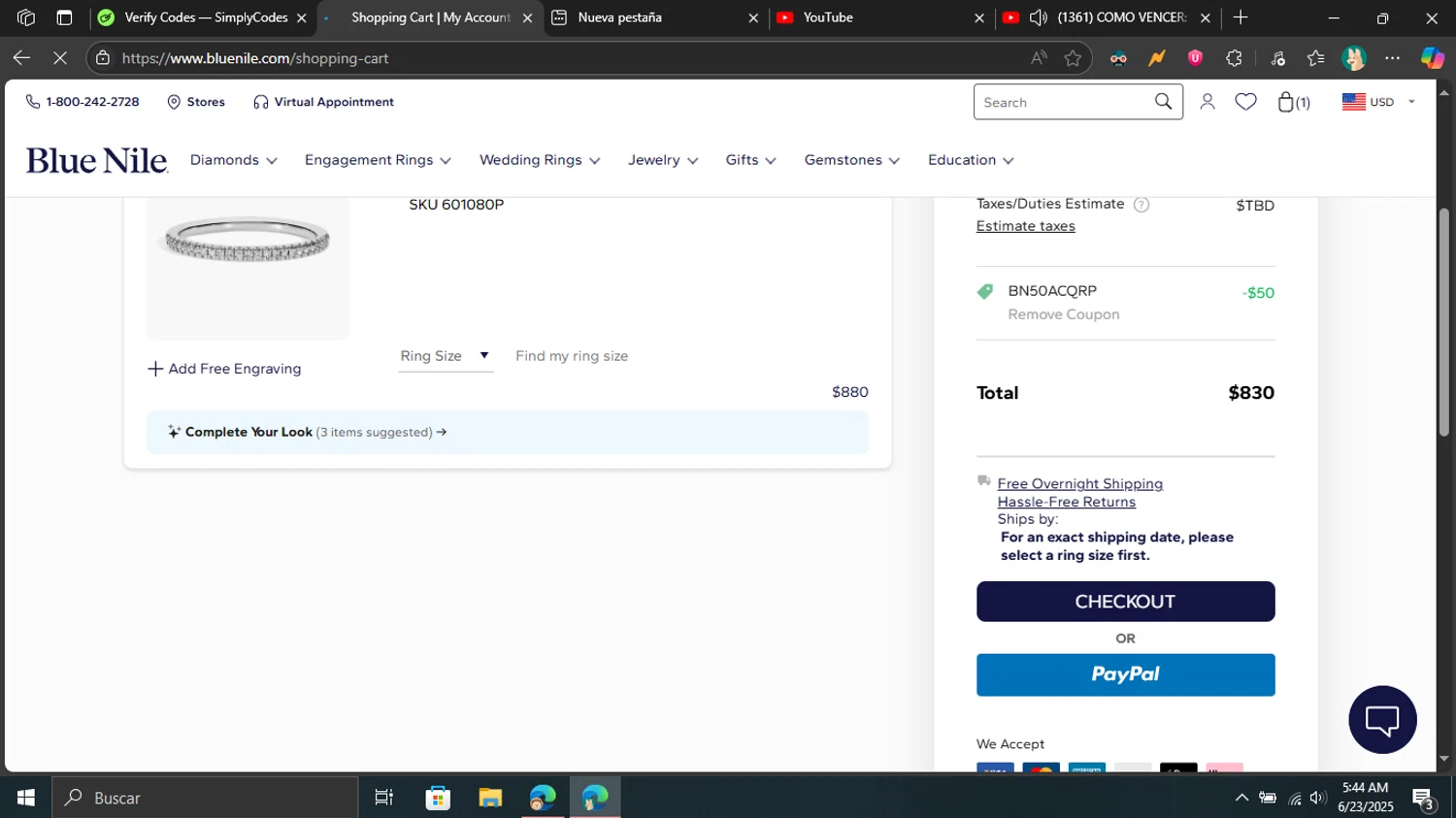Switch to COMO VENCER YouTube tab
This screenshot has width=1456, height=818.
[x=1107, y=17]
